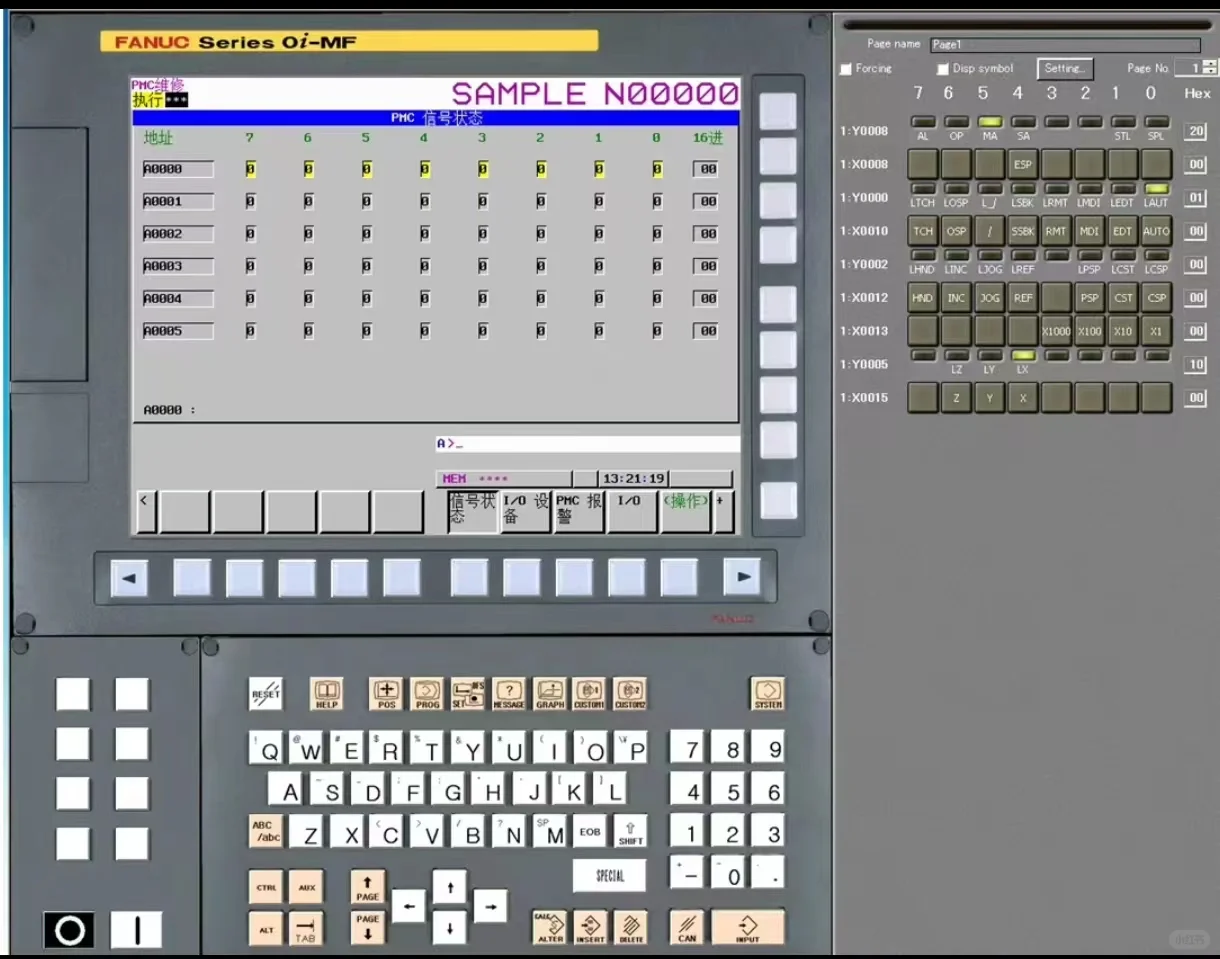Viewport: 1220px width, 959px height.
Task: Click the down cursor arrow key
Action: tap(449, 927)
